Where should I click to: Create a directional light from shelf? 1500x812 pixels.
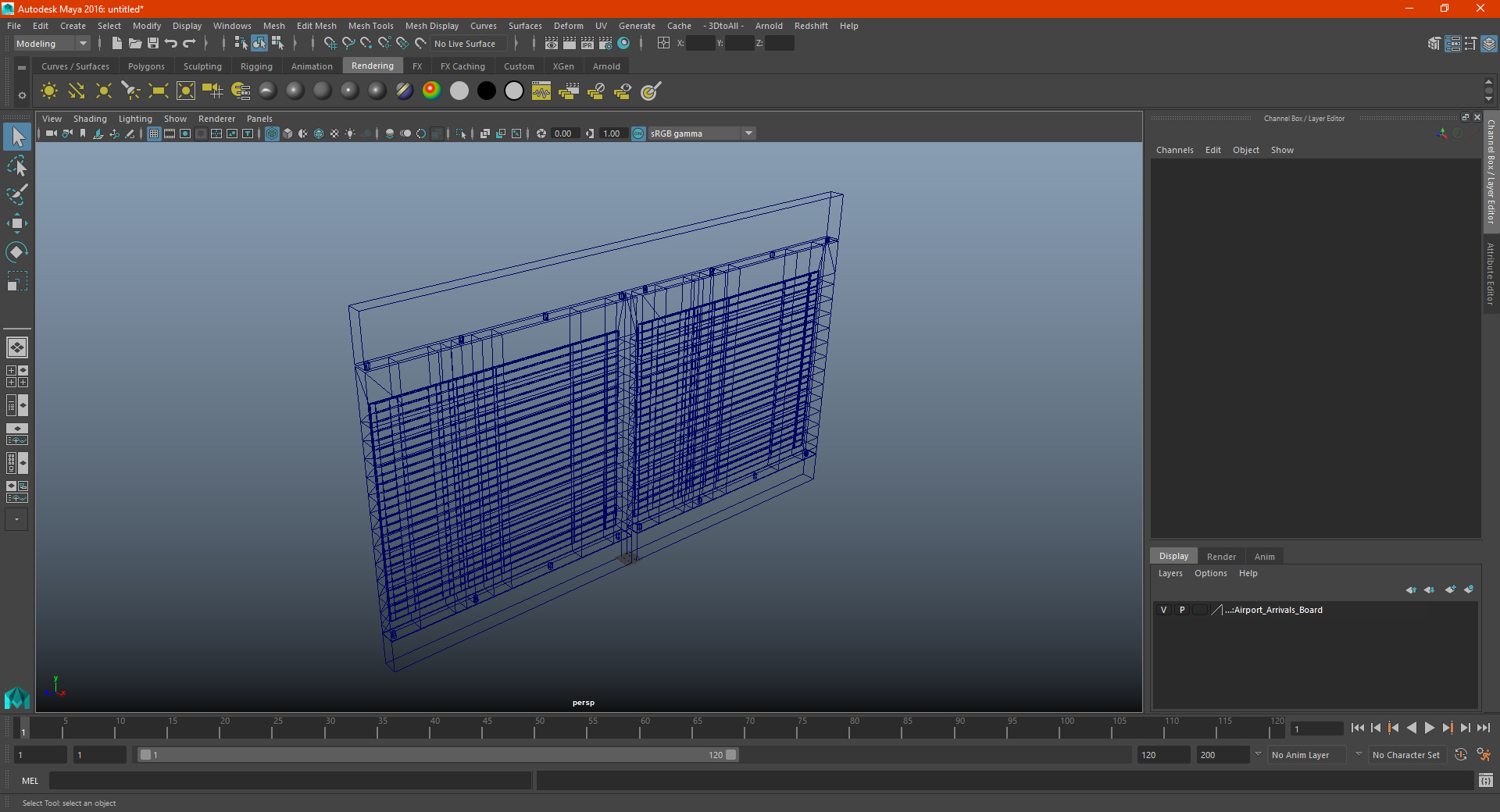pos(76,91)
